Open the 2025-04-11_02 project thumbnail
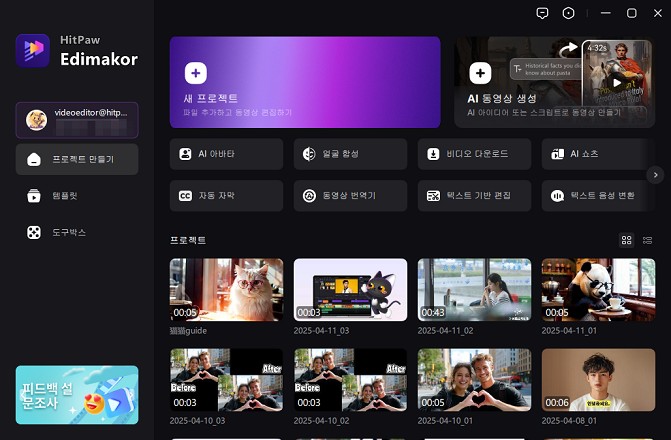The image size is (671, 440). click(474, 290)
